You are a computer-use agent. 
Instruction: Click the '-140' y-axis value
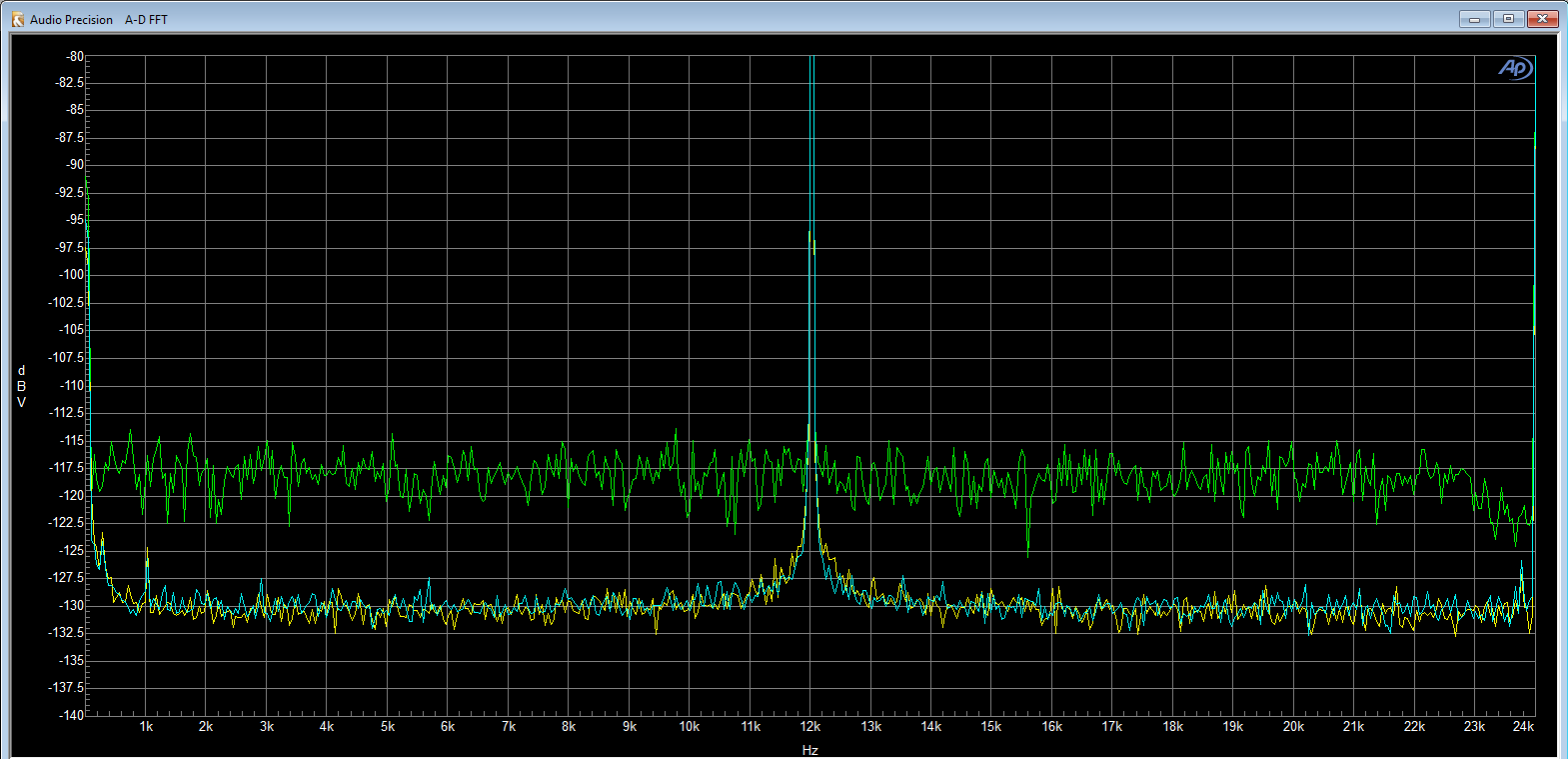[72, 715]
